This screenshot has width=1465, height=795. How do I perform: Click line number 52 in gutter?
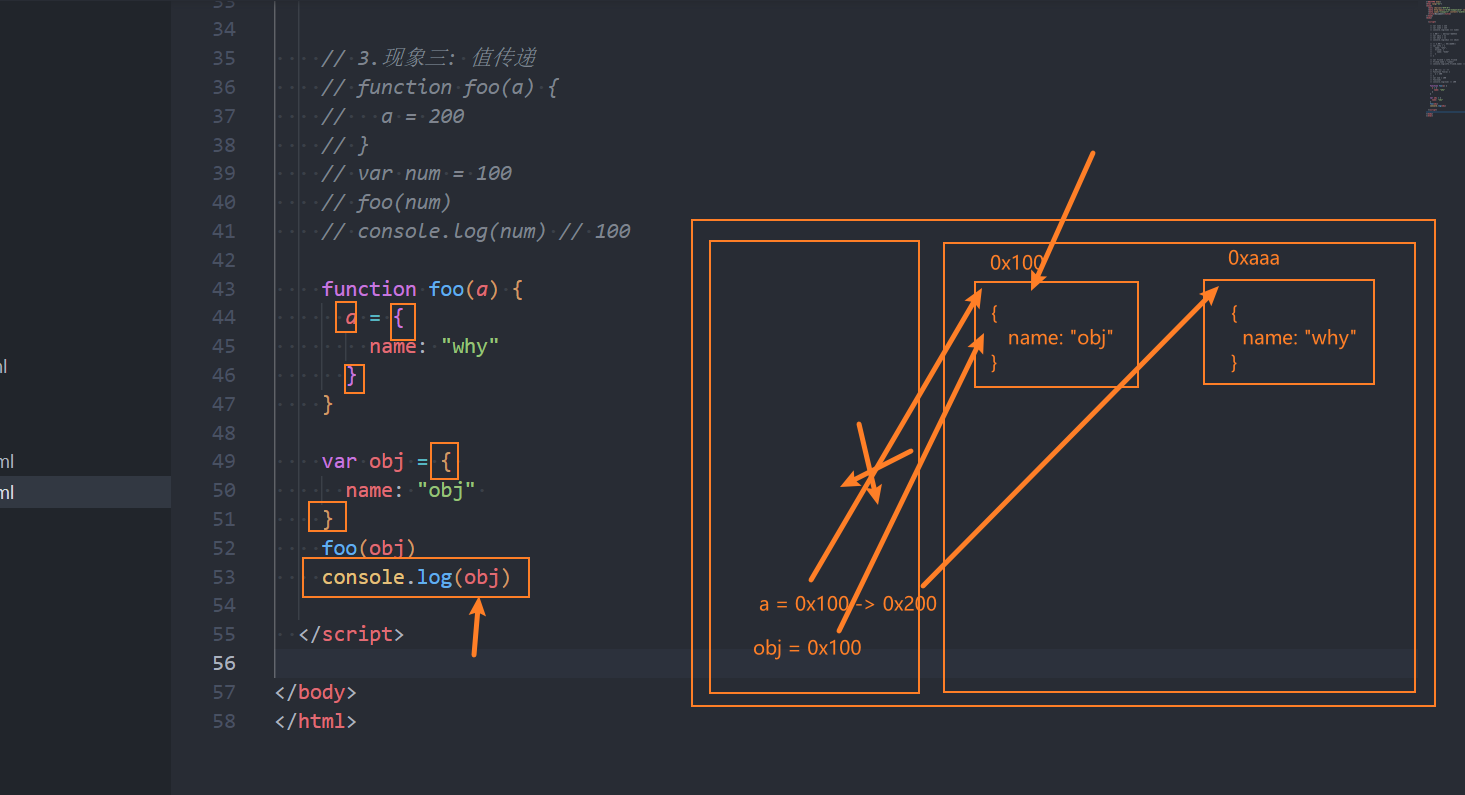pyautogui.click(x=224, y=548)
